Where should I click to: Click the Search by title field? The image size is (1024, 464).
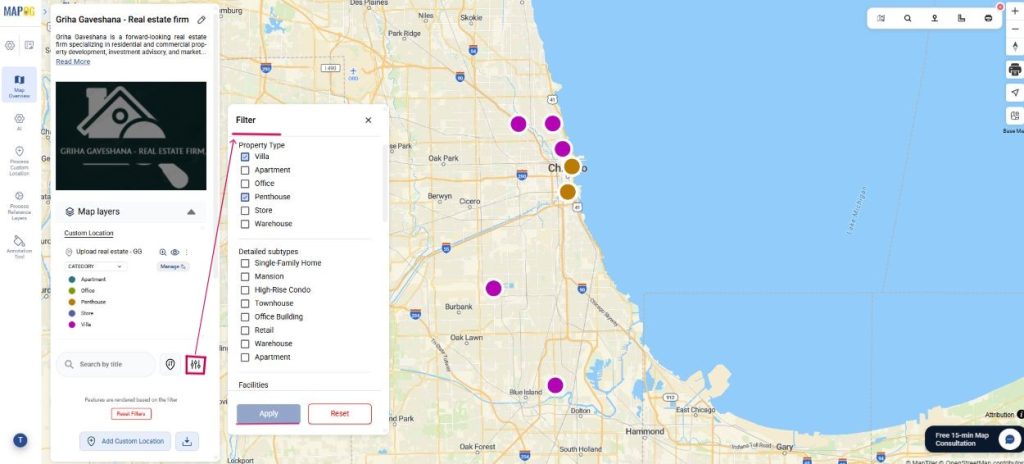coord(106,365)
